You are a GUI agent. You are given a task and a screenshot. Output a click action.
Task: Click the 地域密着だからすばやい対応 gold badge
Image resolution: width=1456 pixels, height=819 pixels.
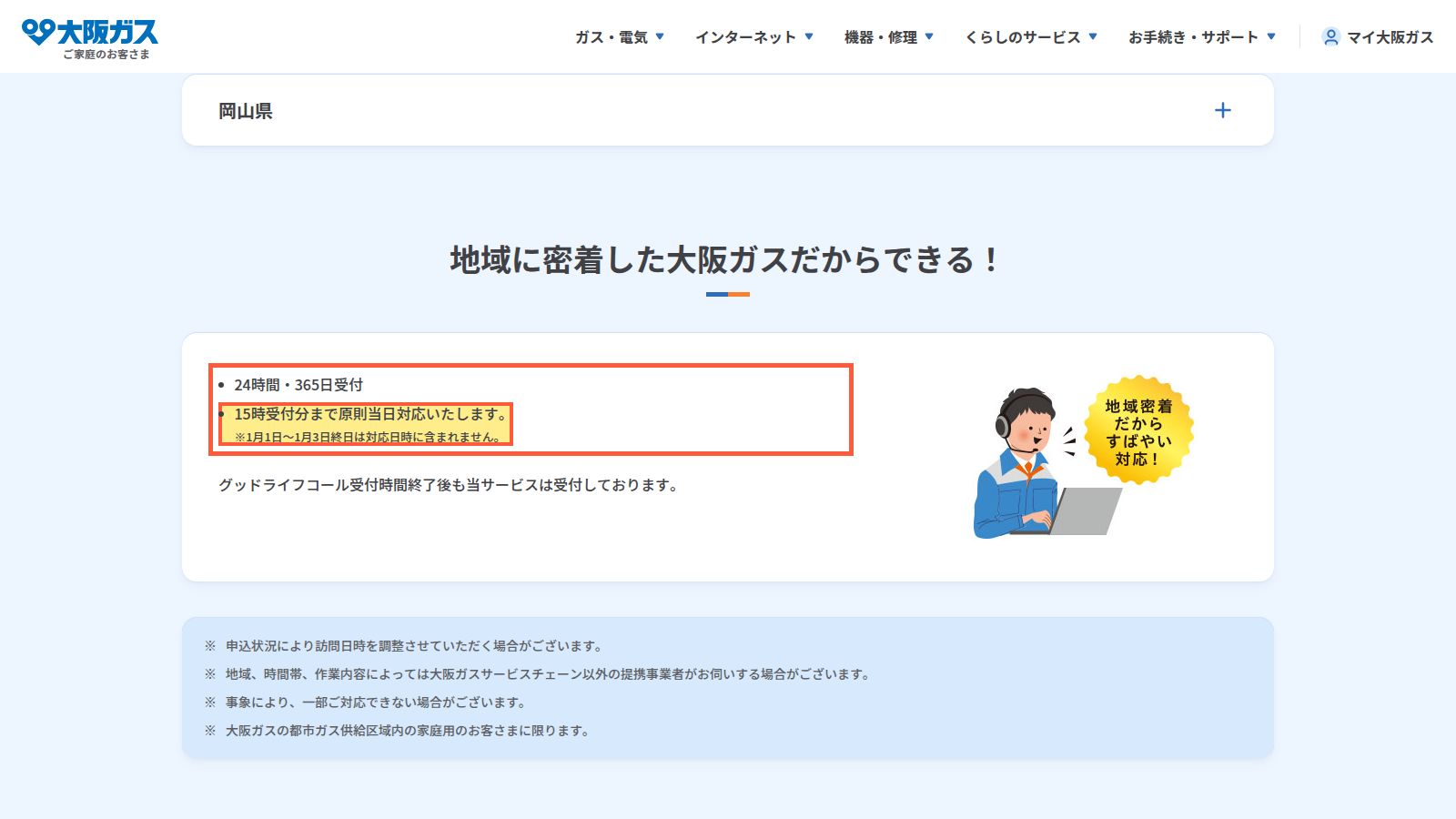coord(1138,430)
